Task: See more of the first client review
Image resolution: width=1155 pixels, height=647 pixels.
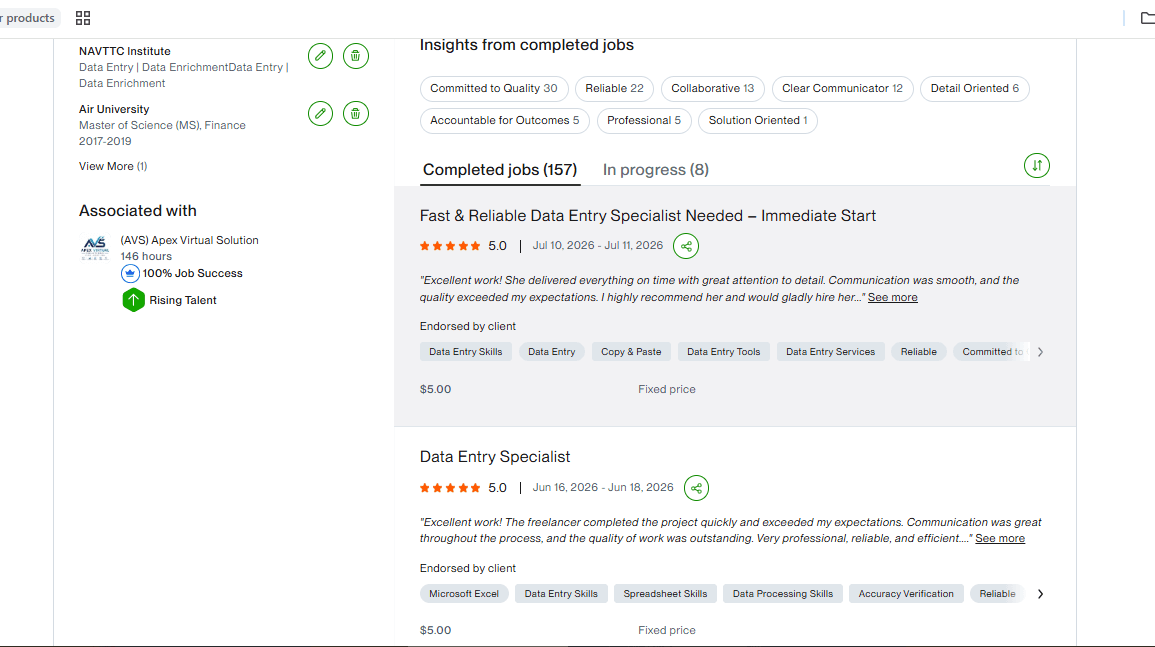Action: coord(893,298)
